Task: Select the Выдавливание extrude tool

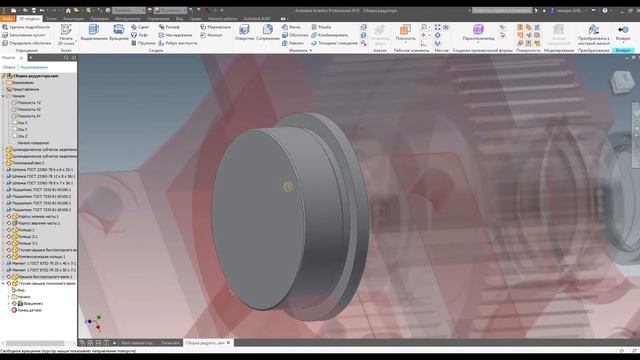Action: 94,32
